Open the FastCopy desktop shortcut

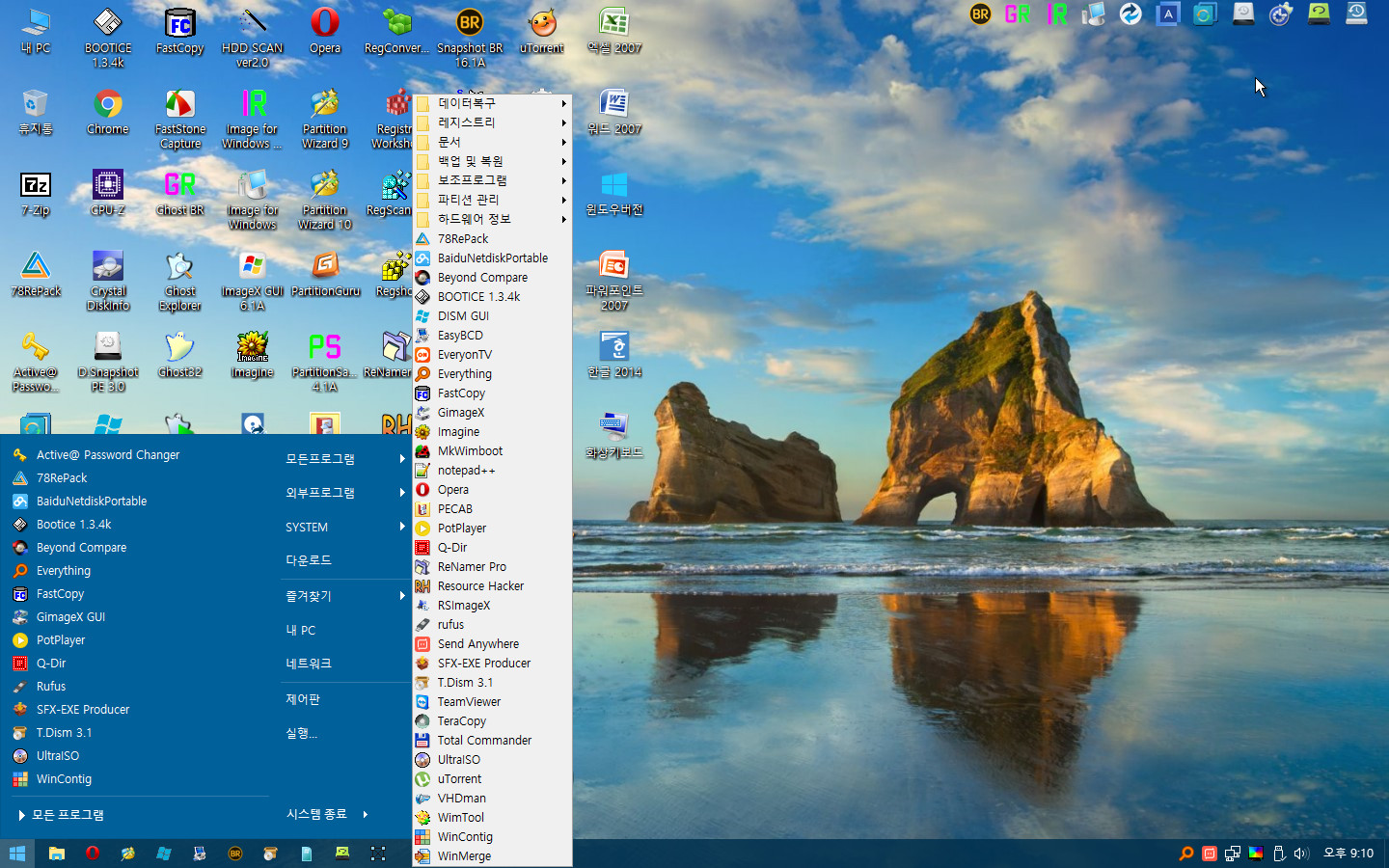tap(180, 31)
